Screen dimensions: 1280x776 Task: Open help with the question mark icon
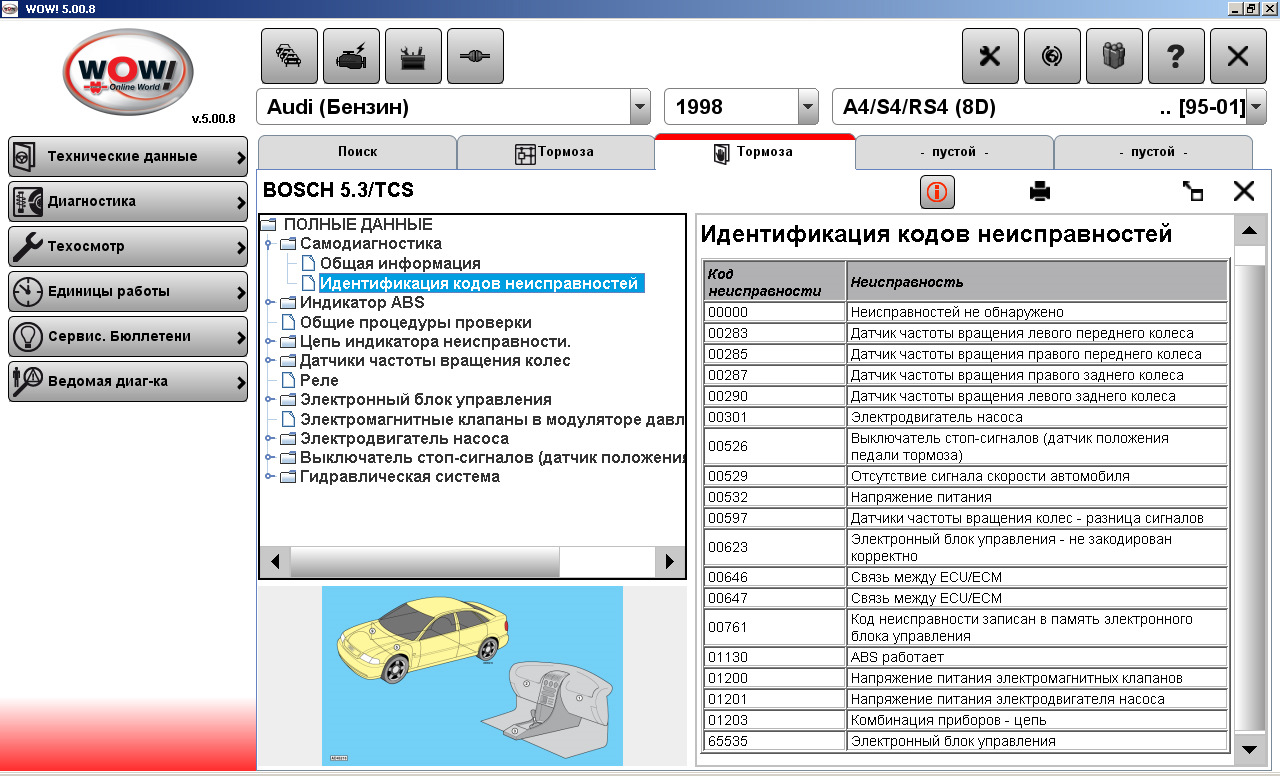tap(1176, 56)
